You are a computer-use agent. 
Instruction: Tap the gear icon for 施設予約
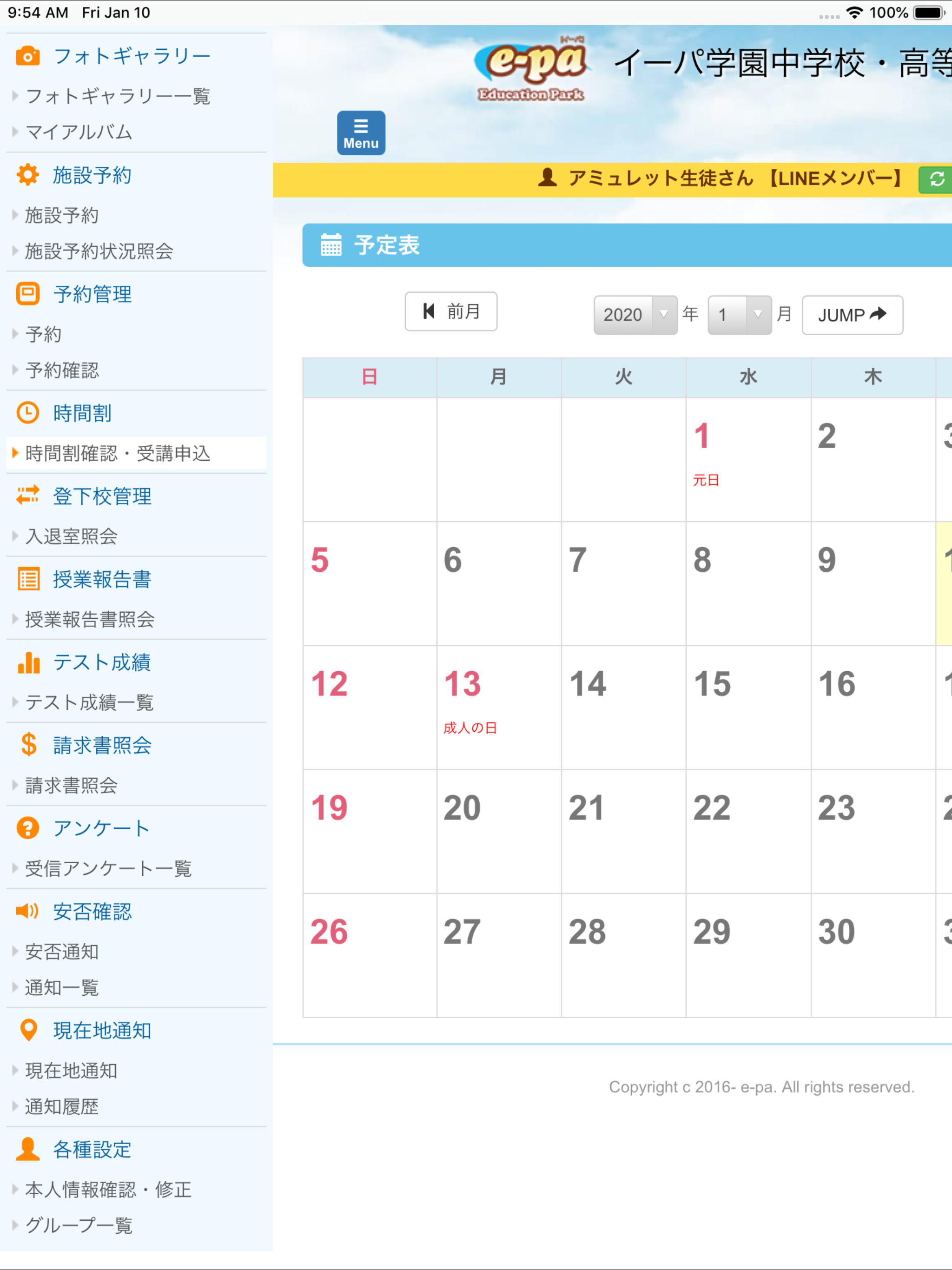click(27, 175)
